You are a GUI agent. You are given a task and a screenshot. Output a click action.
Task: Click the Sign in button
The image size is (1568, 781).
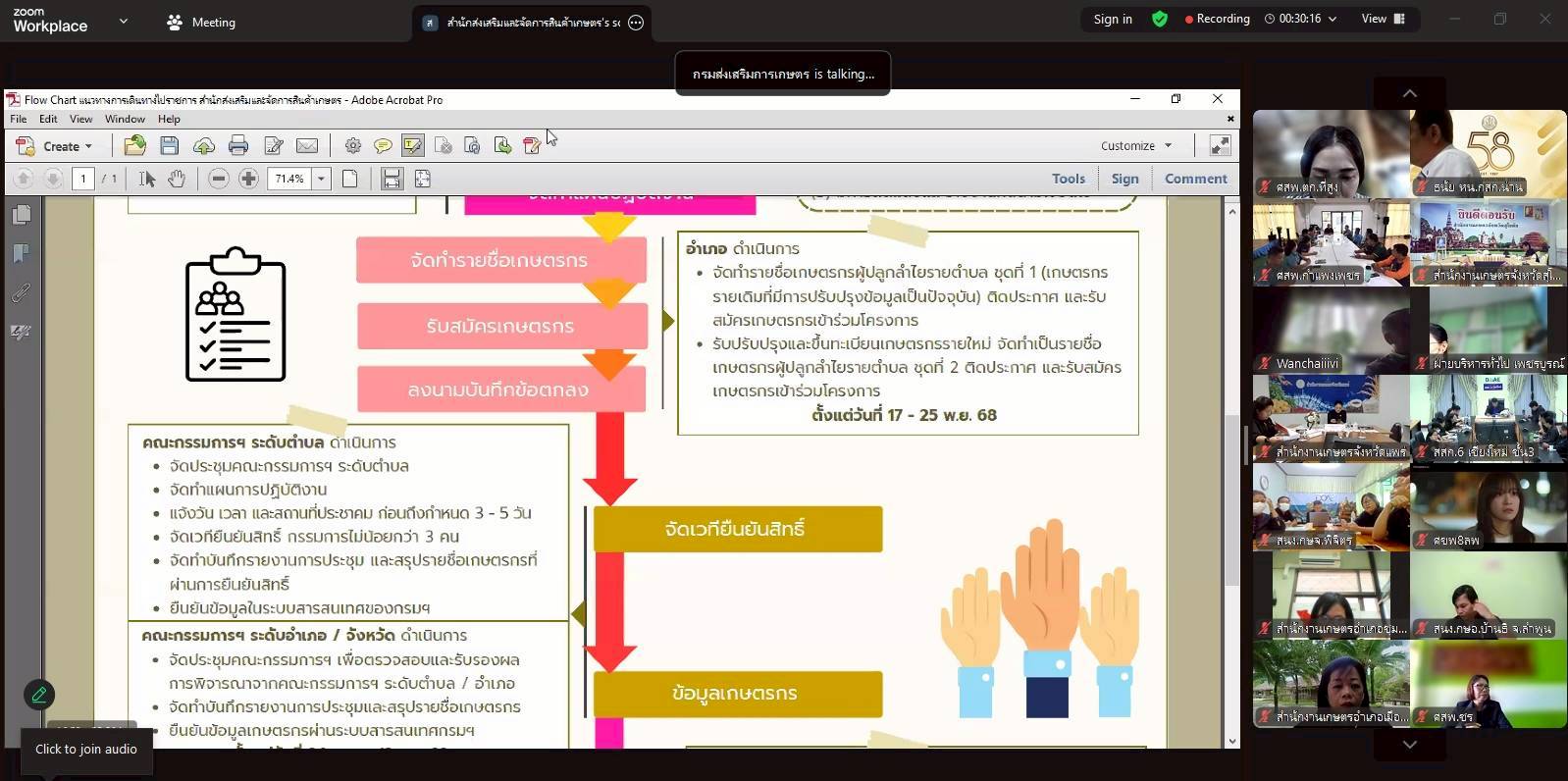coord(1113,19)
